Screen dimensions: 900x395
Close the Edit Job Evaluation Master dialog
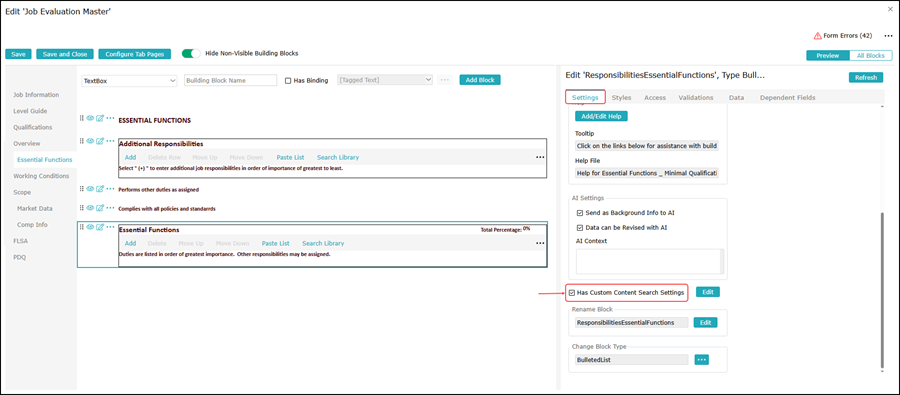click(891, 9)
